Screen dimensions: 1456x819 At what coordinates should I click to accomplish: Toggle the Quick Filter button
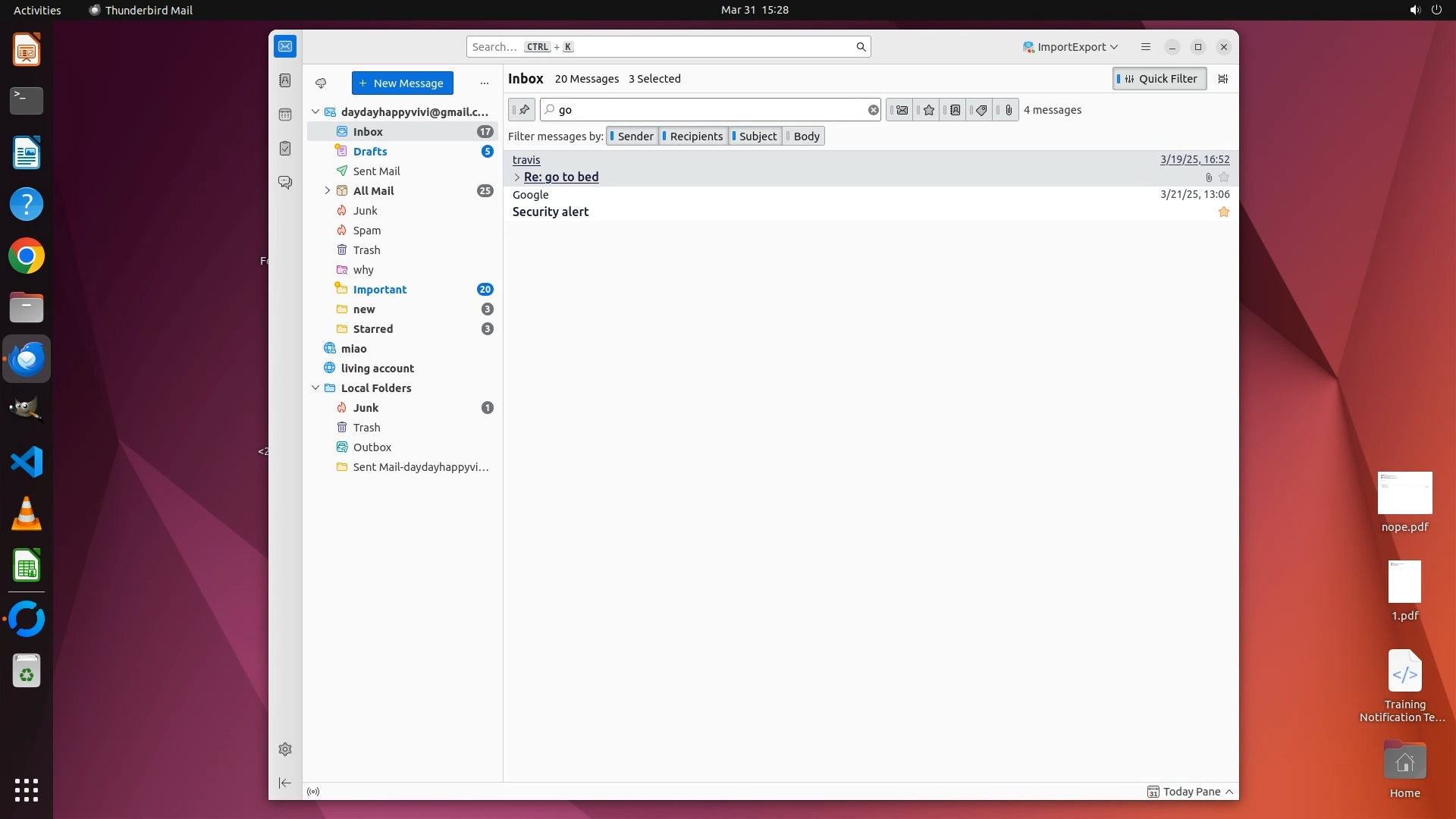click(x=1159, y=79)
